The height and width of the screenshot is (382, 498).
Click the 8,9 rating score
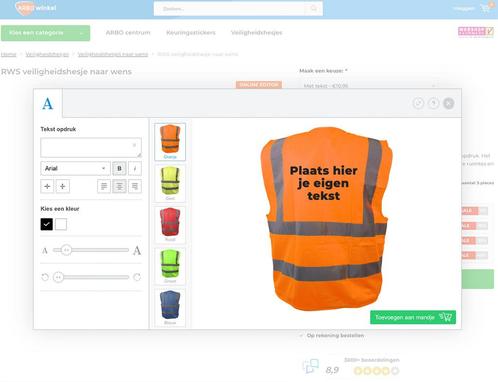pos(332,370)
